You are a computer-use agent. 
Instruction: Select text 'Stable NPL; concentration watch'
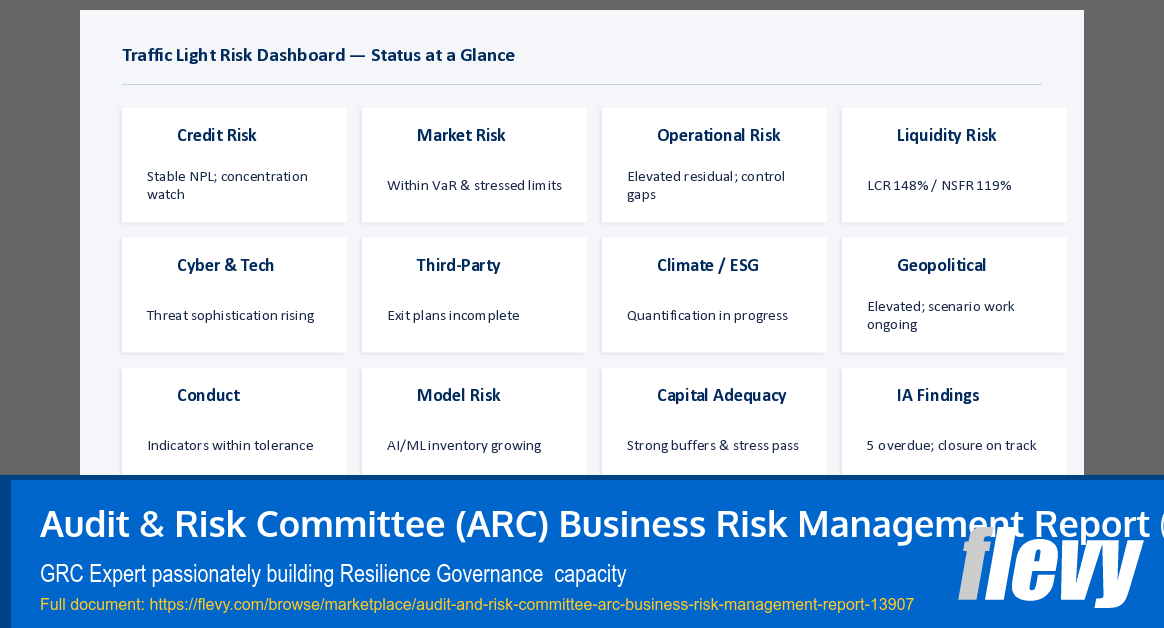click(227, 186)
